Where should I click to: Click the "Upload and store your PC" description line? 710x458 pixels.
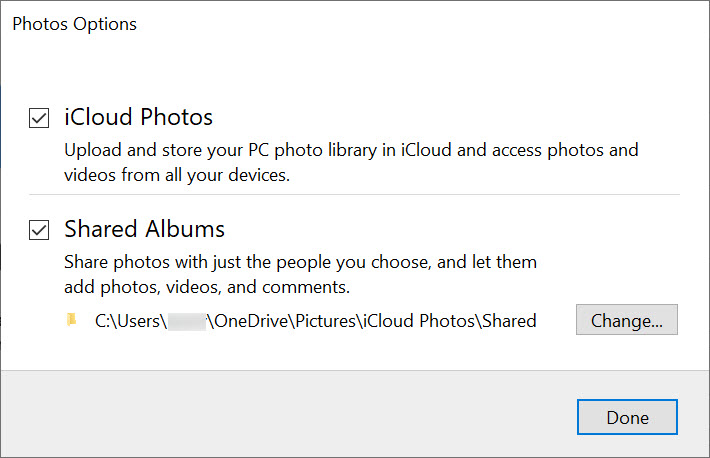pos(350,151)
